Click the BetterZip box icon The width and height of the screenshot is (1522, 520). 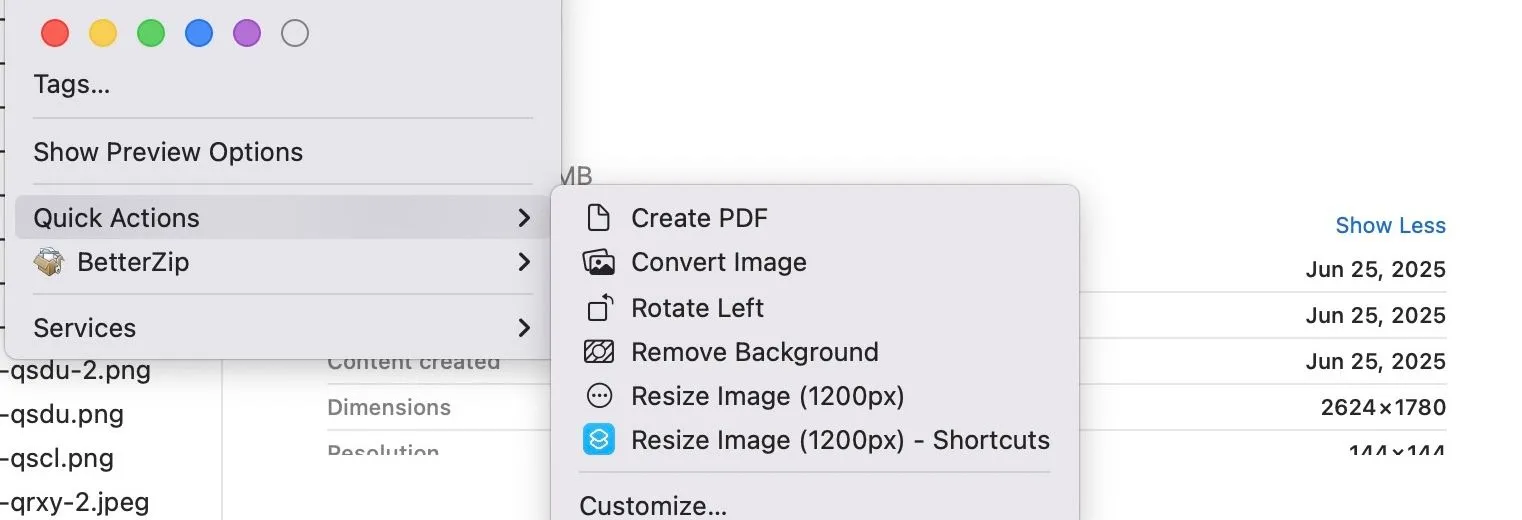49,263
